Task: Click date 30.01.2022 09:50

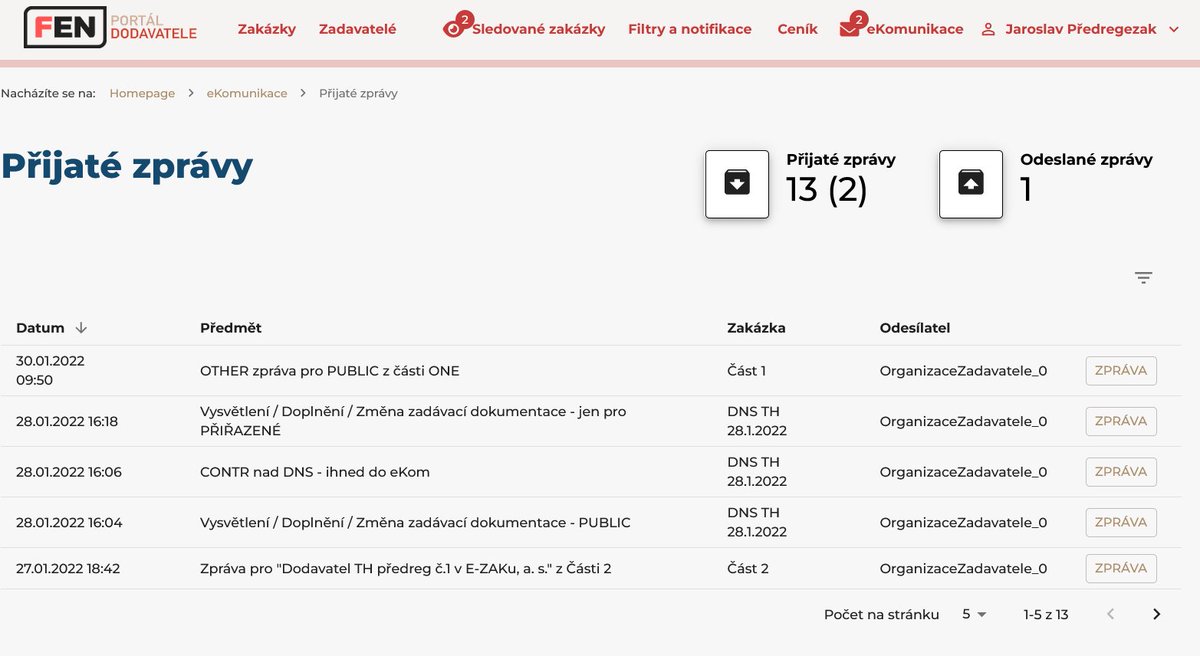Action: [x=51, y=371]
